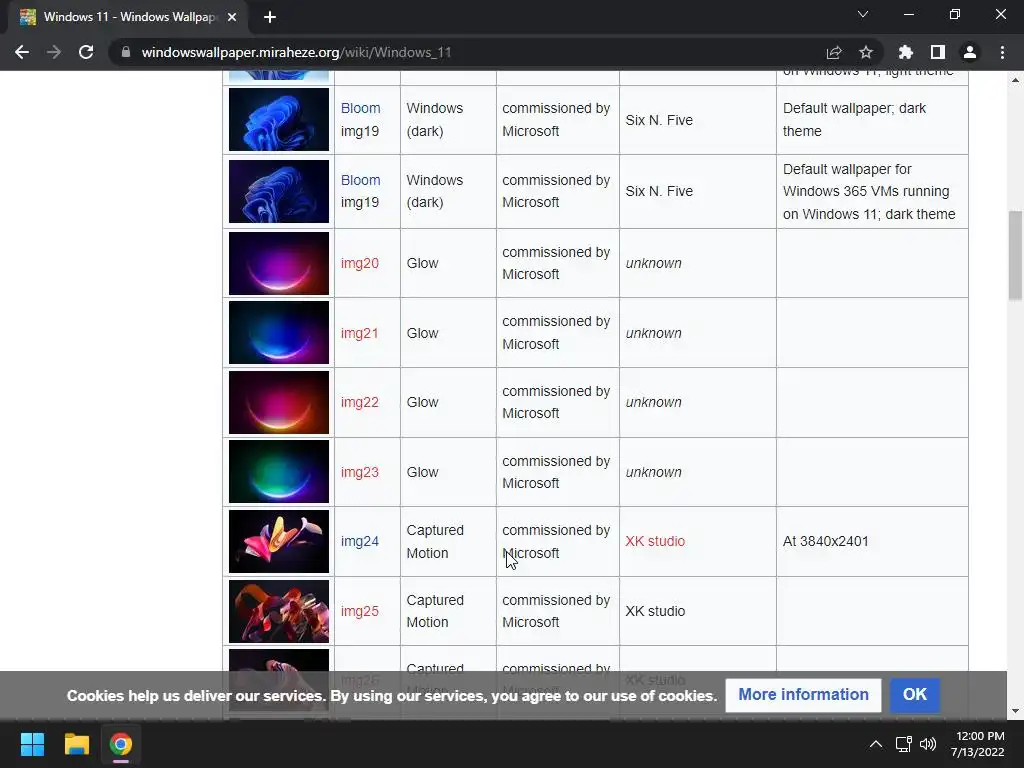Image resolution: width=1024 pixels, height=768 pixels.
Task: Bookmark this page with the star icon
Action: (x=865, y=52)
